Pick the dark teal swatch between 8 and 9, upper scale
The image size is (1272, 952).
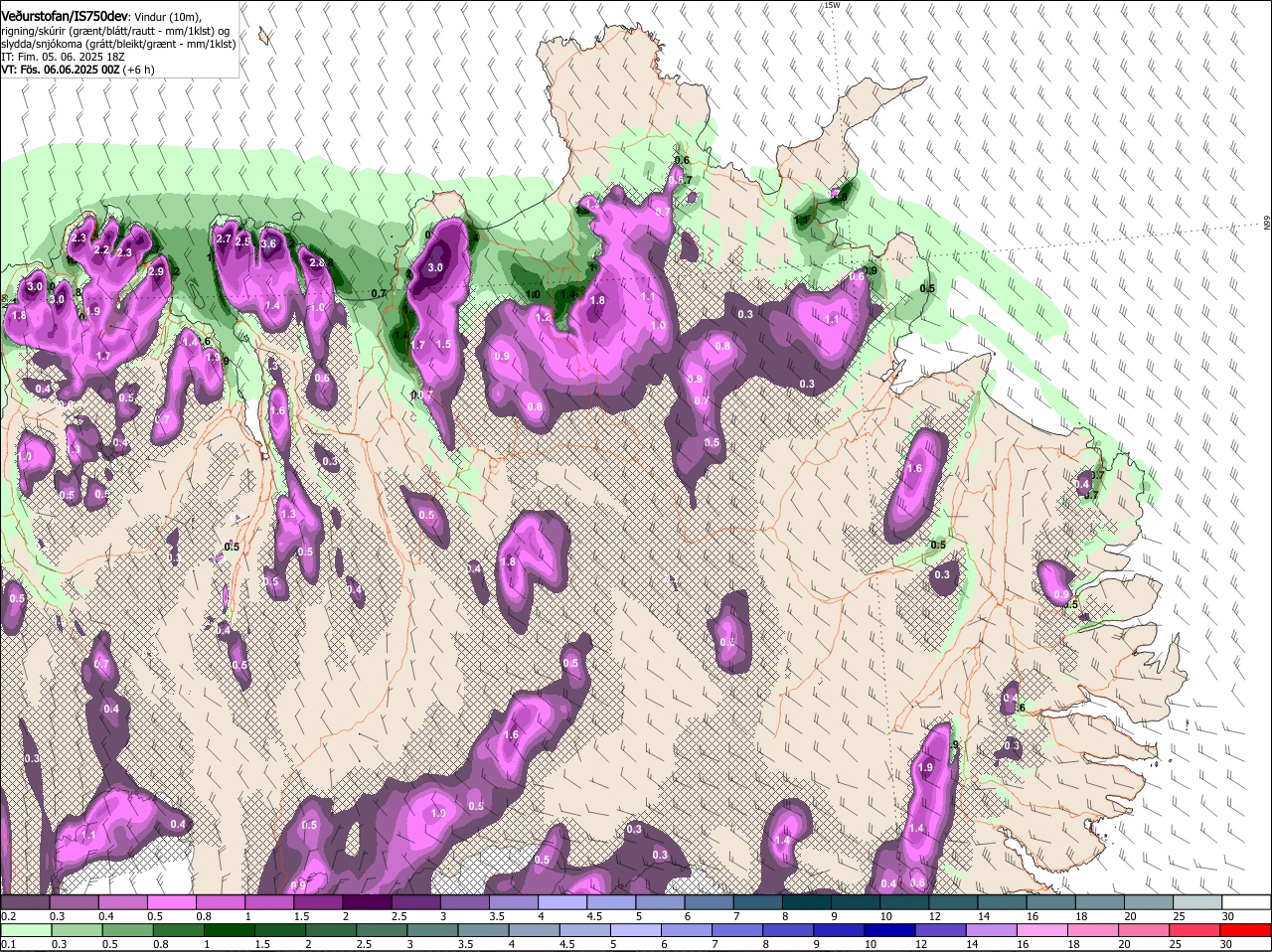tap(807, 902)
